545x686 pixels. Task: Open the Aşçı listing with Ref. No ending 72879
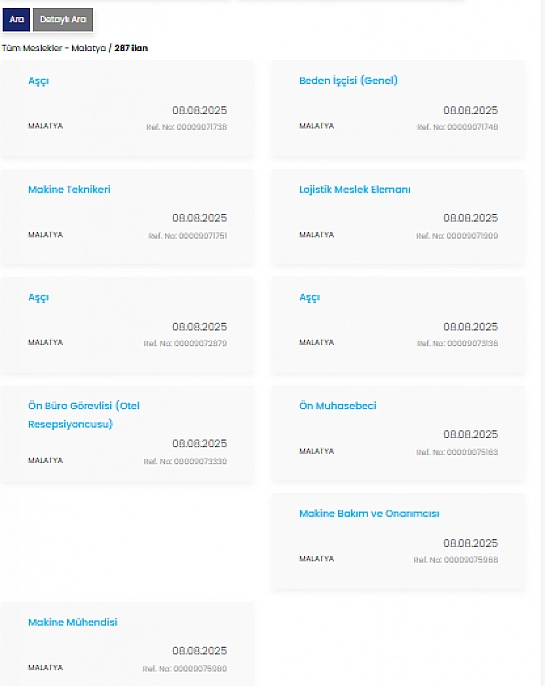(38, 298)
